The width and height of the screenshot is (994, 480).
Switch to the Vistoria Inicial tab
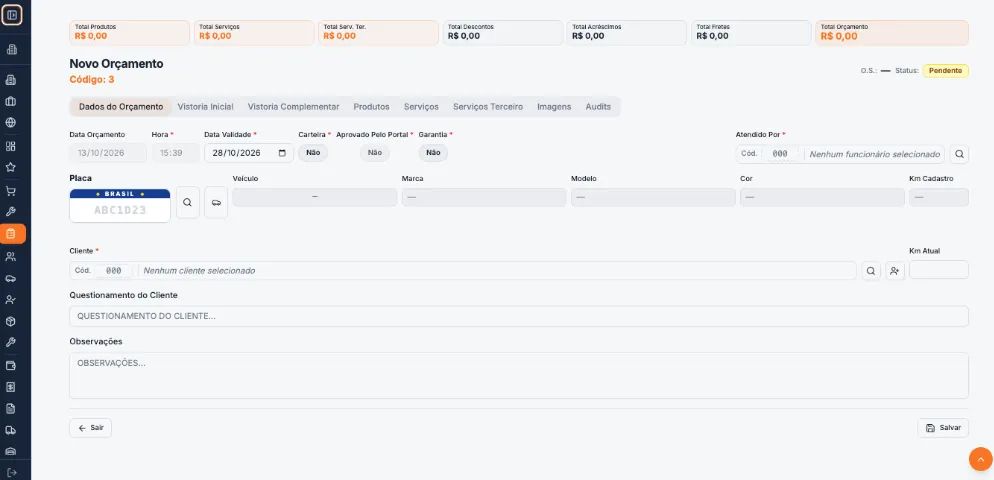(205, 107)
